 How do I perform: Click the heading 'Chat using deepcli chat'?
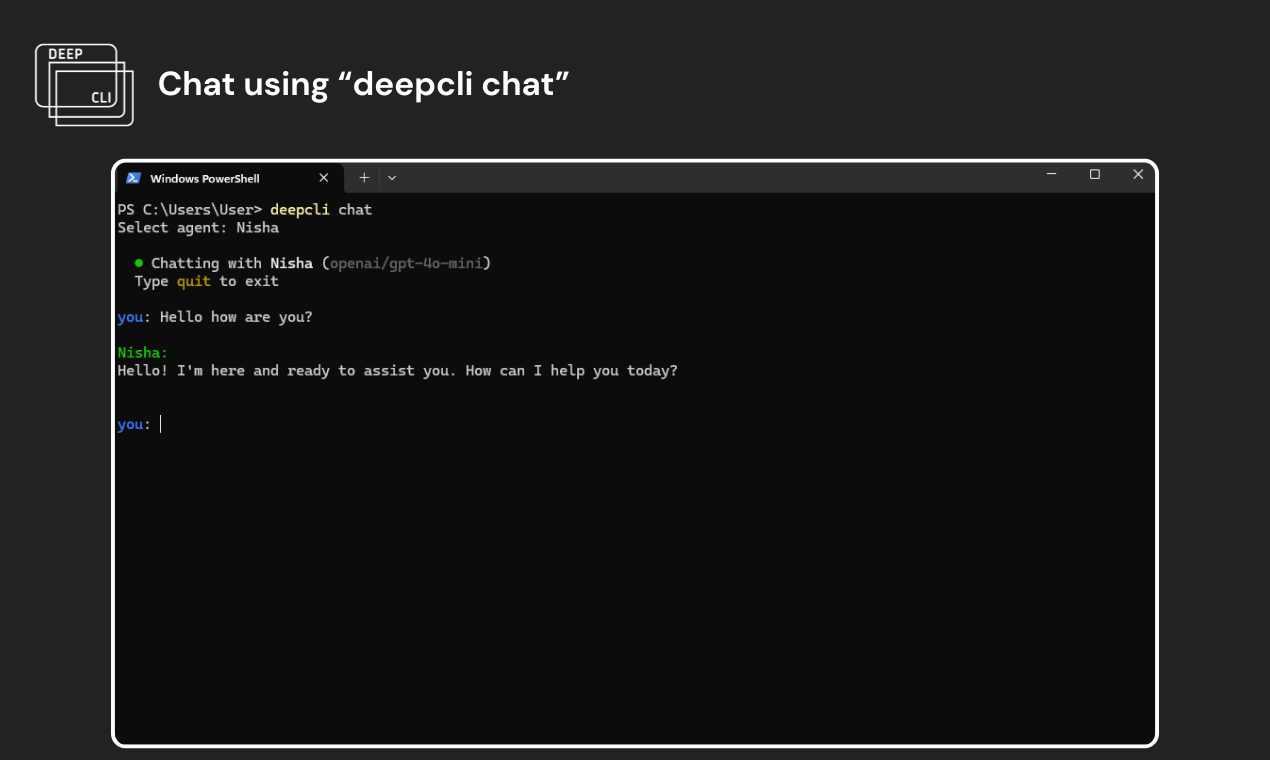[x=364, y=84]
